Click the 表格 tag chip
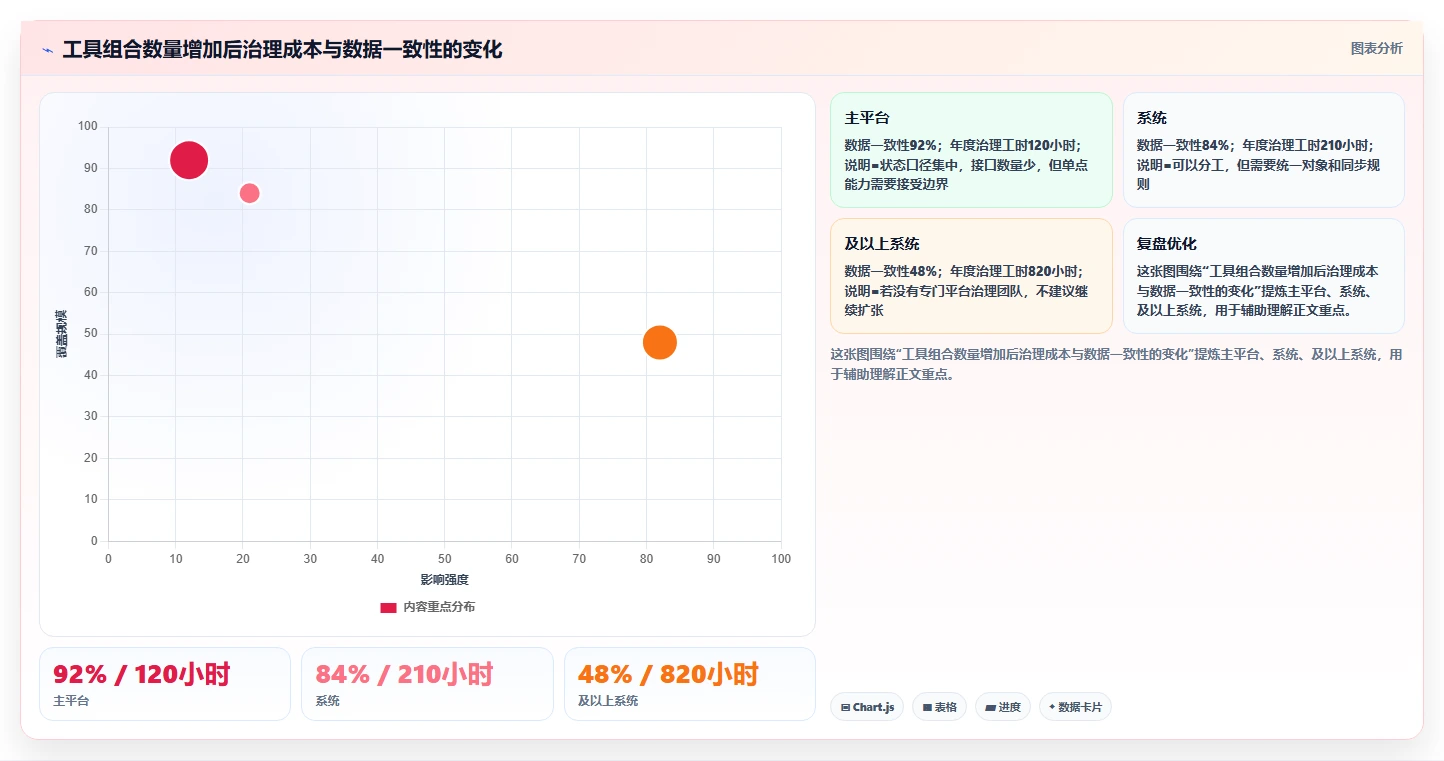 click(939, 707)
